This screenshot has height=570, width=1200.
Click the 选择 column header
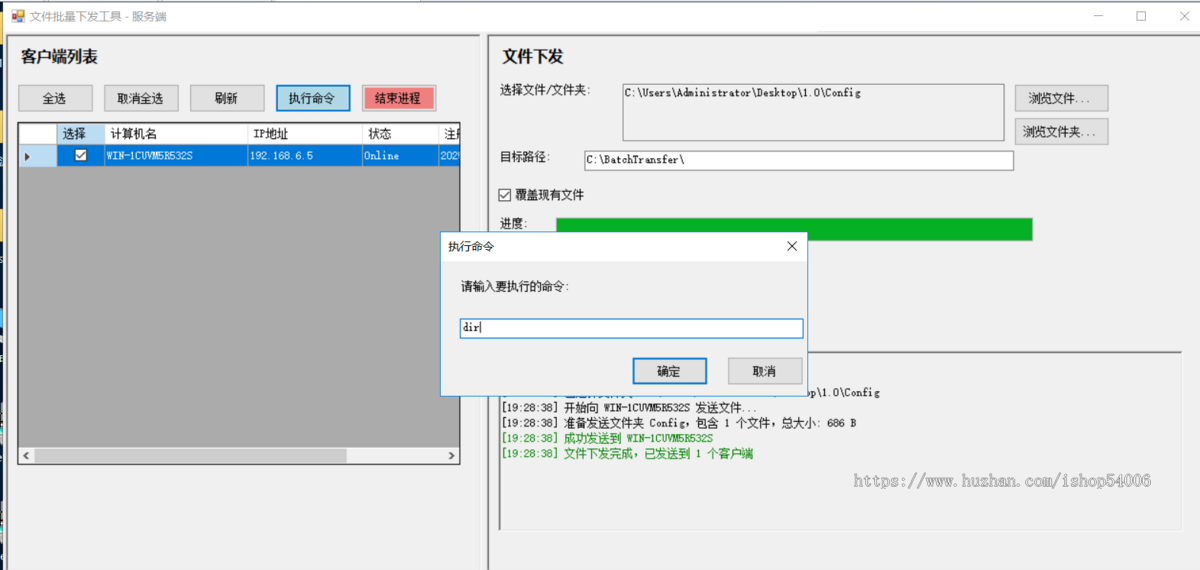(x=81, y=134)
